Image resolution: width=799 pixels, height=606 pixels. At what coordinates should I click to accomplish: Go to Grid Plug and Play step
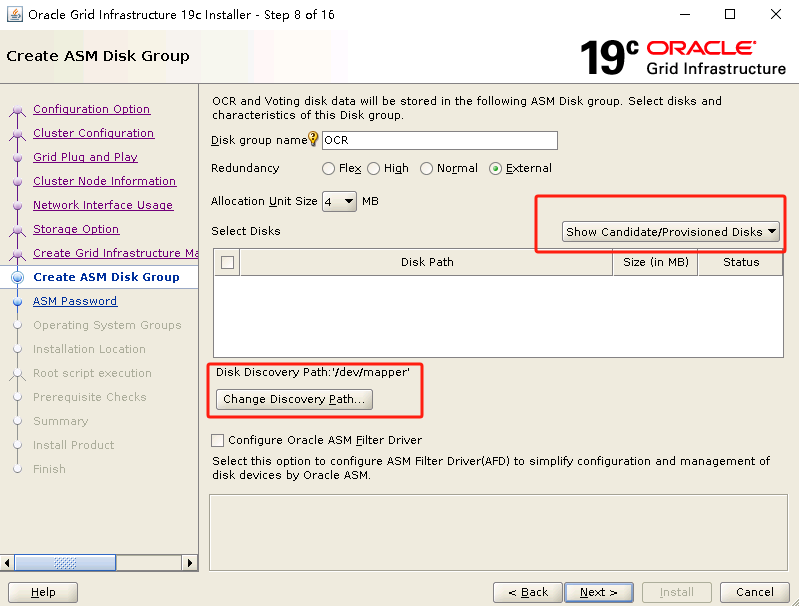click(x=85, y=157)
